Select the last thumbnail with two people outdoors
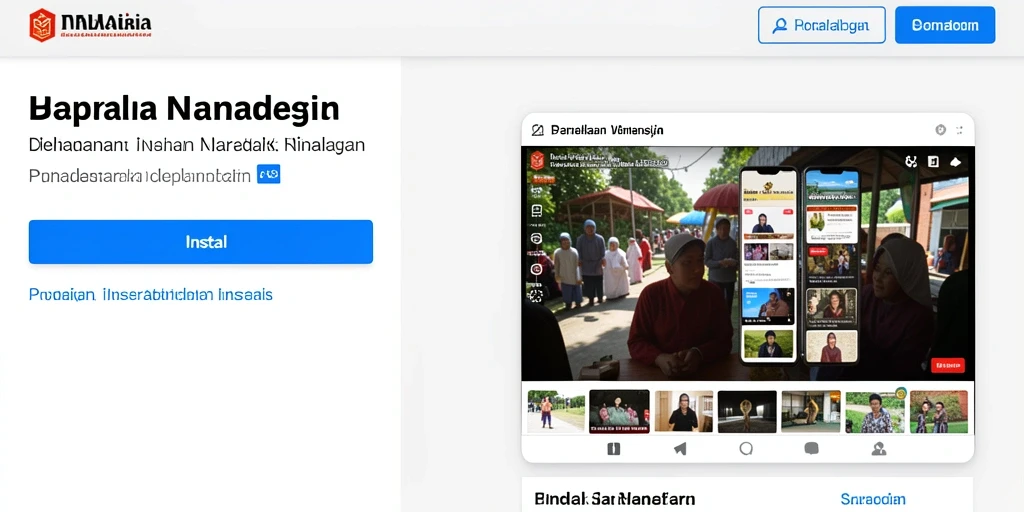The image size is (1024, 512). (938, 411)
